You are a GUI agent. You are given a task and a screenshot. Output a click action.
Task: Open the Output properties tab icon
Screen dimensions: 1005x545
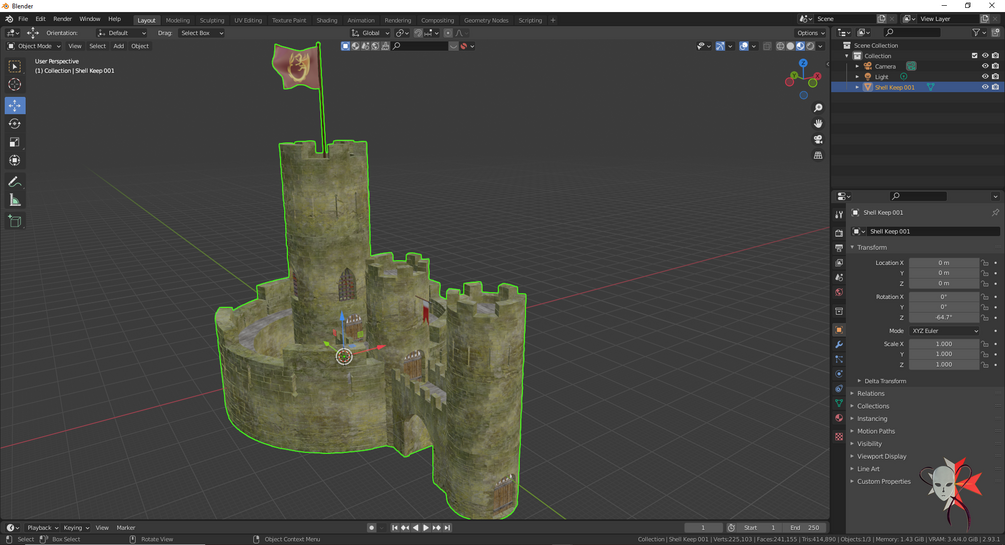[839, 247]
